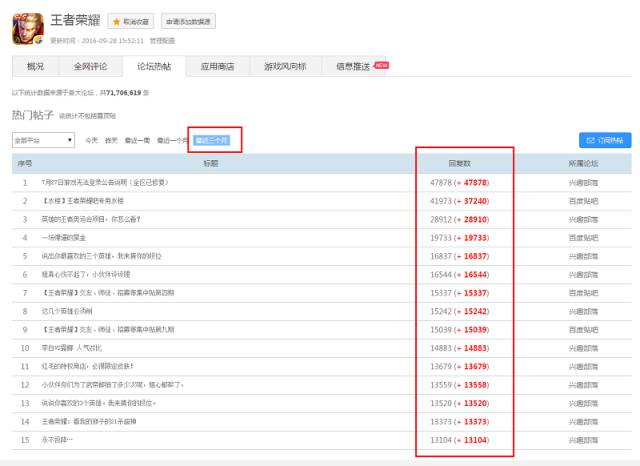
Task: Switch to the 概况 tab
Action: (36, 66)
